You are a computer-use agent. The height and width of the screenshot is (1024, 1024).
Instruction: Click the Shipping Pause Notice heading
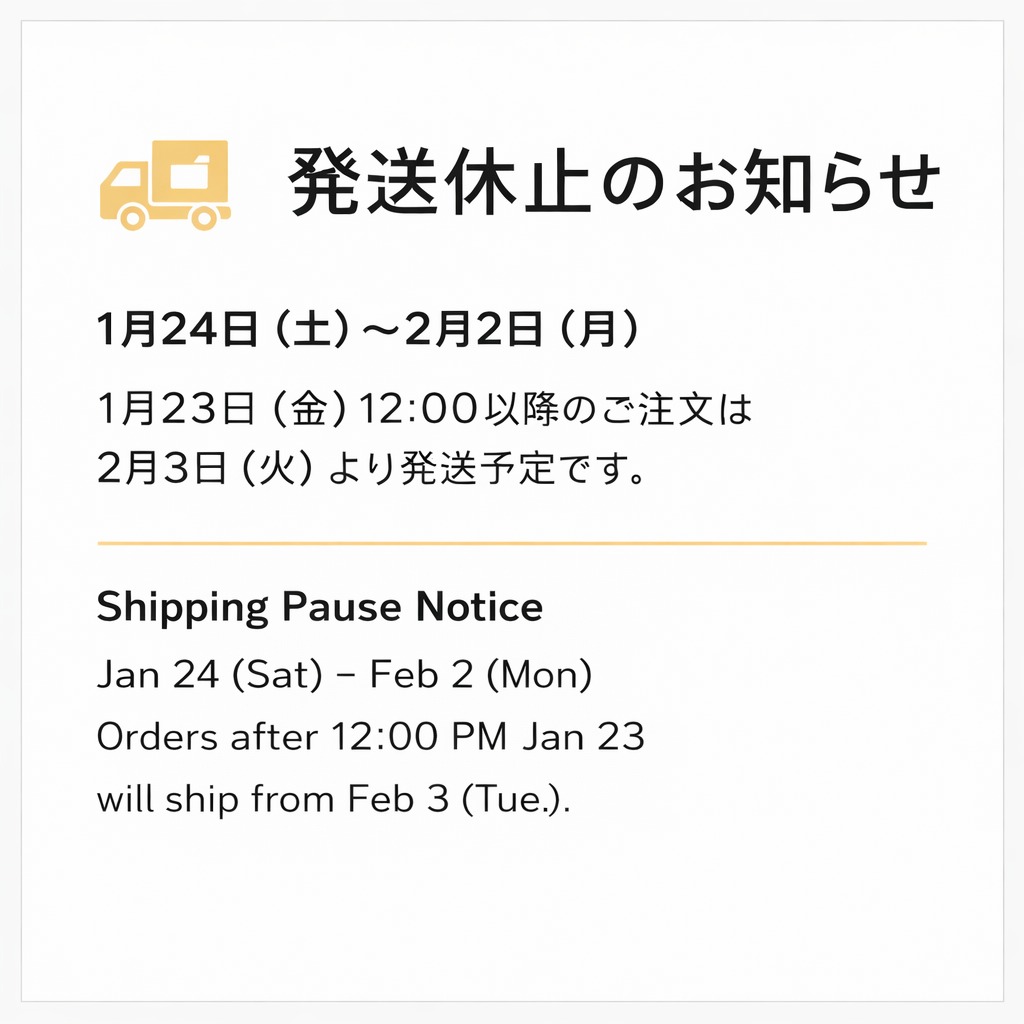tap(320, 607)
